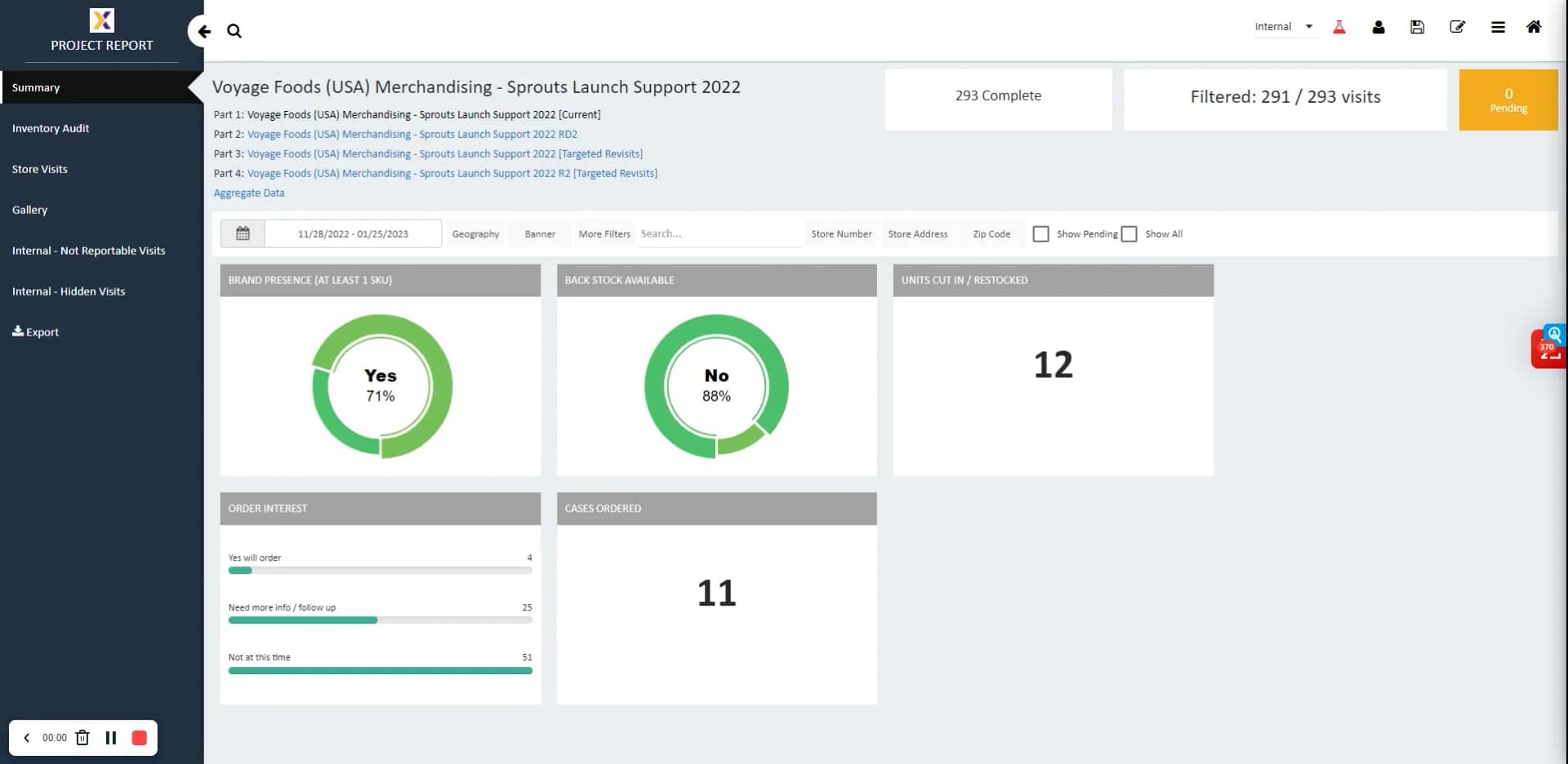Open the search tool
Viewport: 1568px width, 764px height.
pyautogui.click(x=234, y=30)
